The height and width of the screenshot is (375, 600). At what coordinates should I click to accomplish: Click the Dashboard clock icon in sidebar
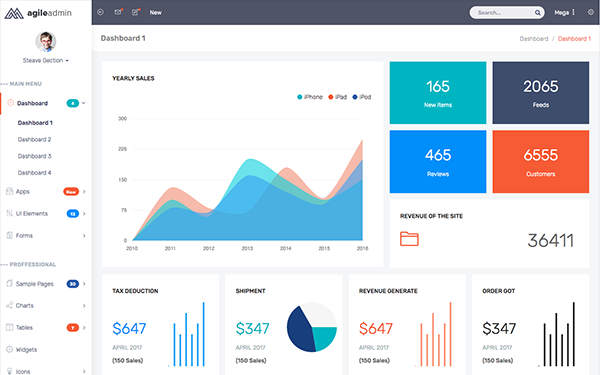pyautogui.click(x=11, y=103)
